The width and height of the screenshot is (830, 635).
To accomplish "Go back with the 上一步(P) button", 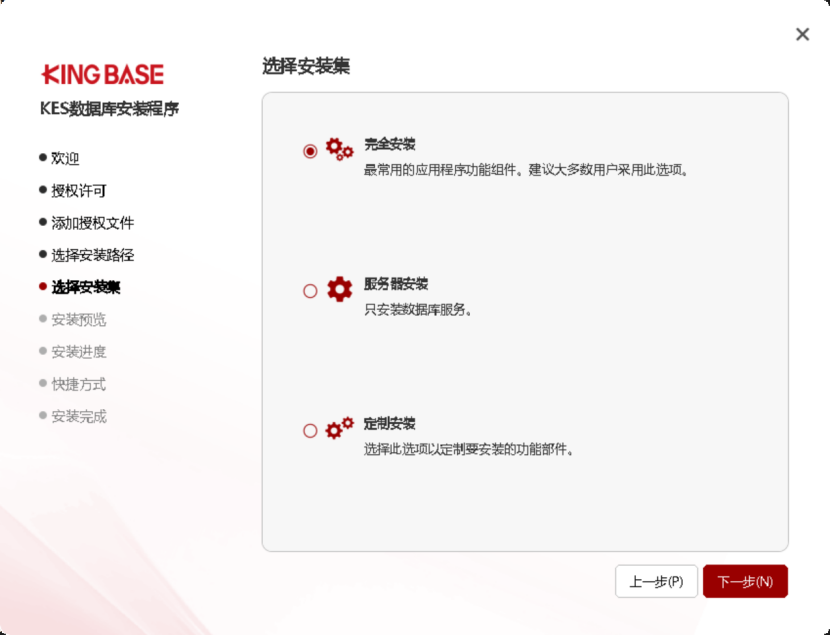I will (x=656, y=581).
